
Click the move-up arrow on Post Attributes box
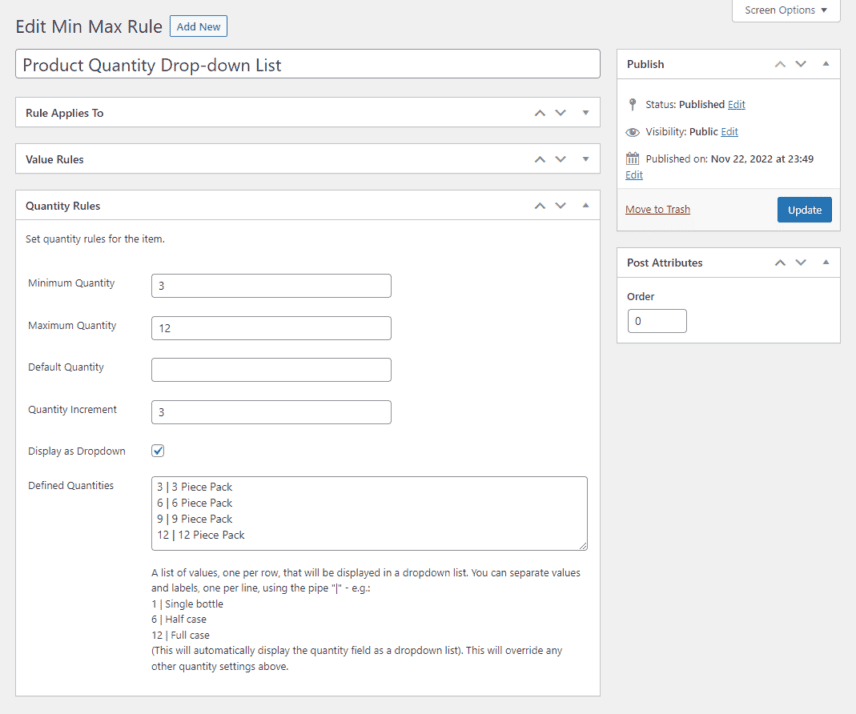point(779,262)
